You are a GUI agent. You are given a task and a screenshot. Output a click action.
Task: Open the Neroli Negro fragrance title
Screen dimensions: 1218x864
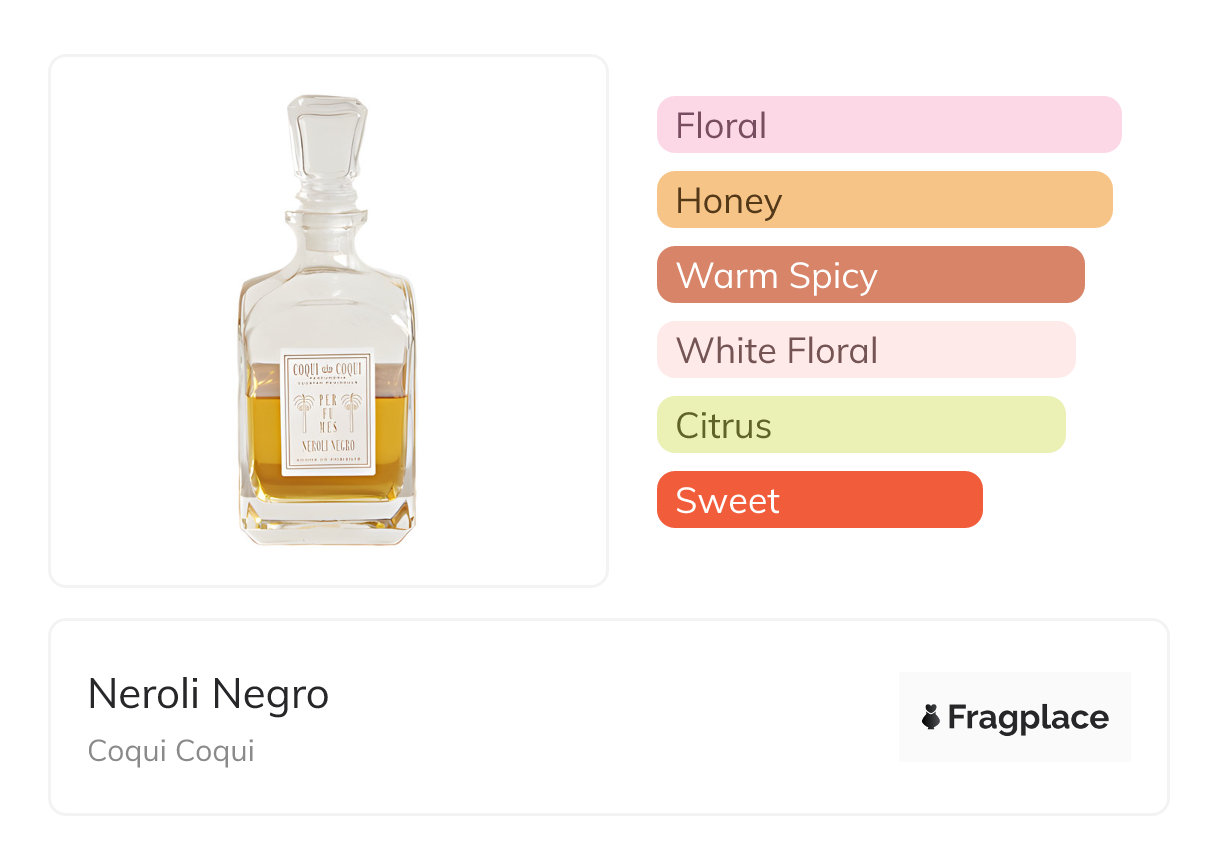(208, 694)
